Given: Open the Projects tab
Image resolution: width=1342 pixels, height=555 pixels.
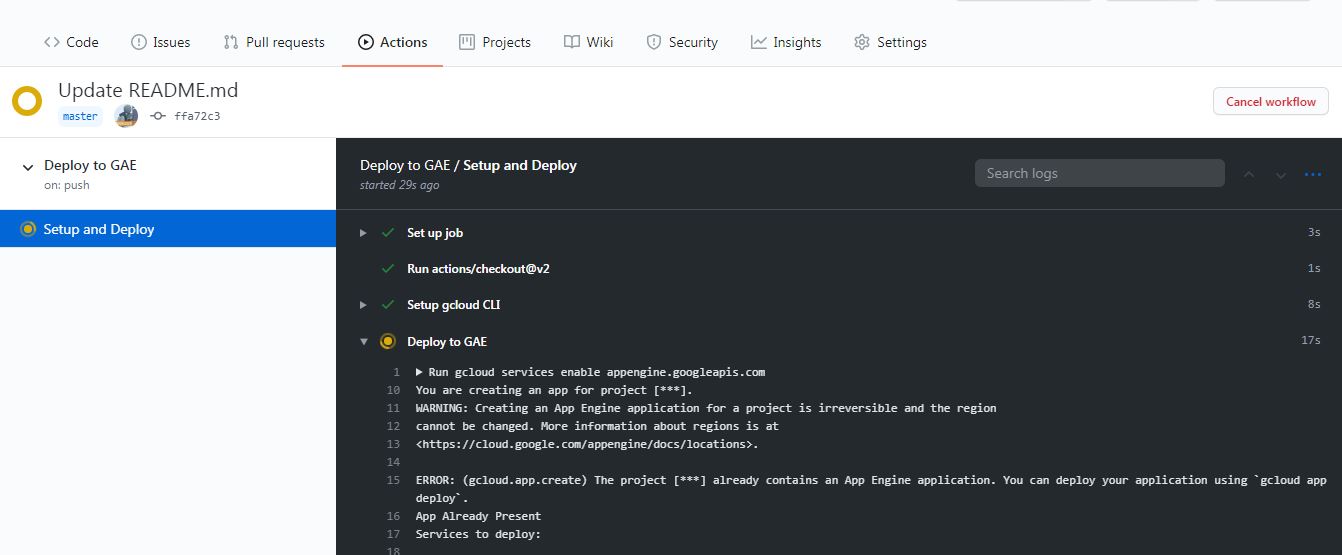Looking at the screenshot, I should (495, 42).
